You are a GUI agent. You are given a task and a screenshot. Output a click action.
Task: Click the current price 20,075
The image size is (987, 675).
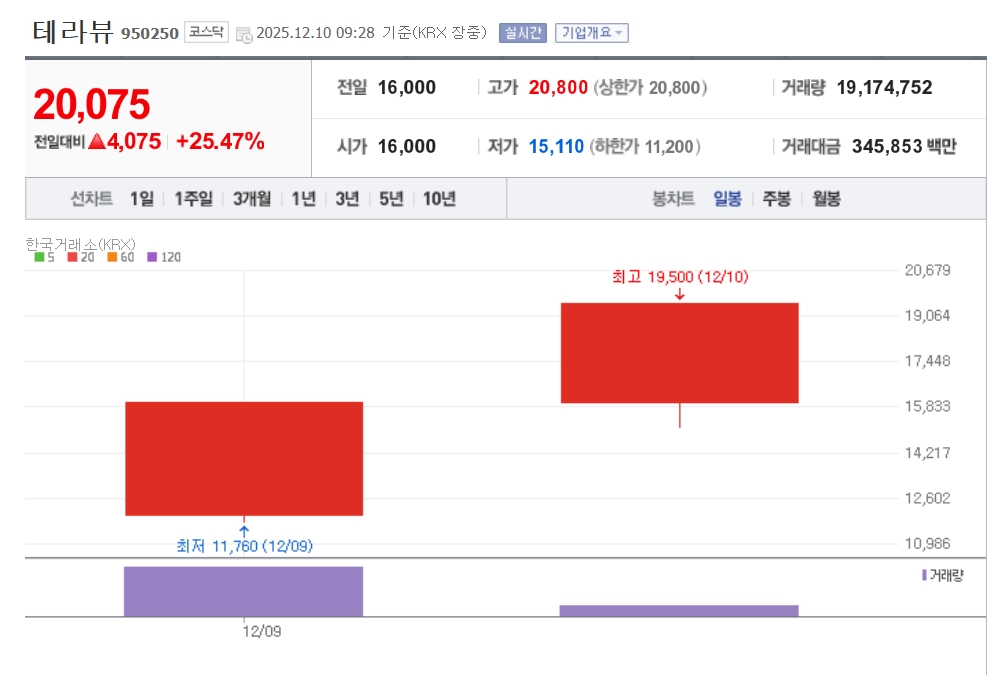tap(92, 105)
